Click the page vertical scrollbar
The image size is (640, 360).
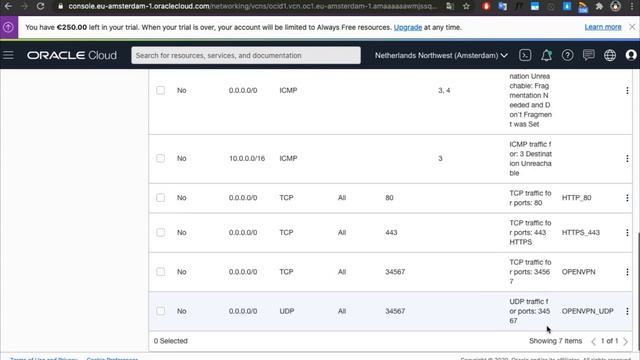point(638,290)
